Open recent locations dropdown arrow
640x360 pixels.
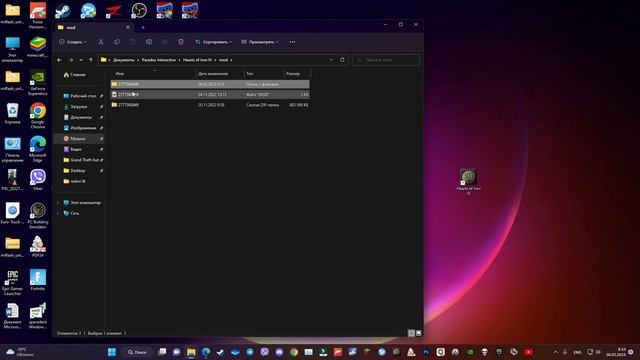(x=81, y=60)
